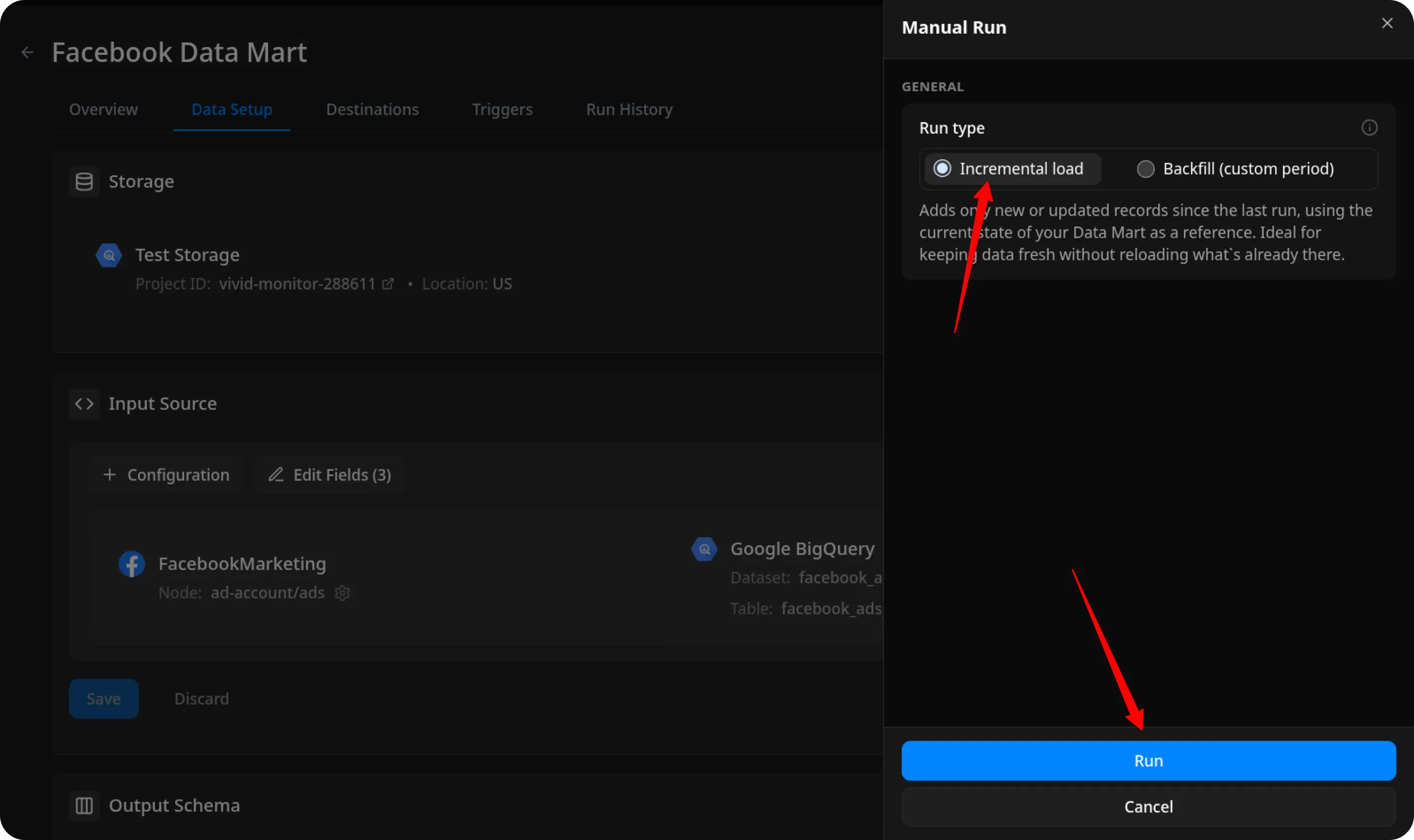
Task: Click the gear icon beside ad-account/ads node
Action: coord(342,593)
